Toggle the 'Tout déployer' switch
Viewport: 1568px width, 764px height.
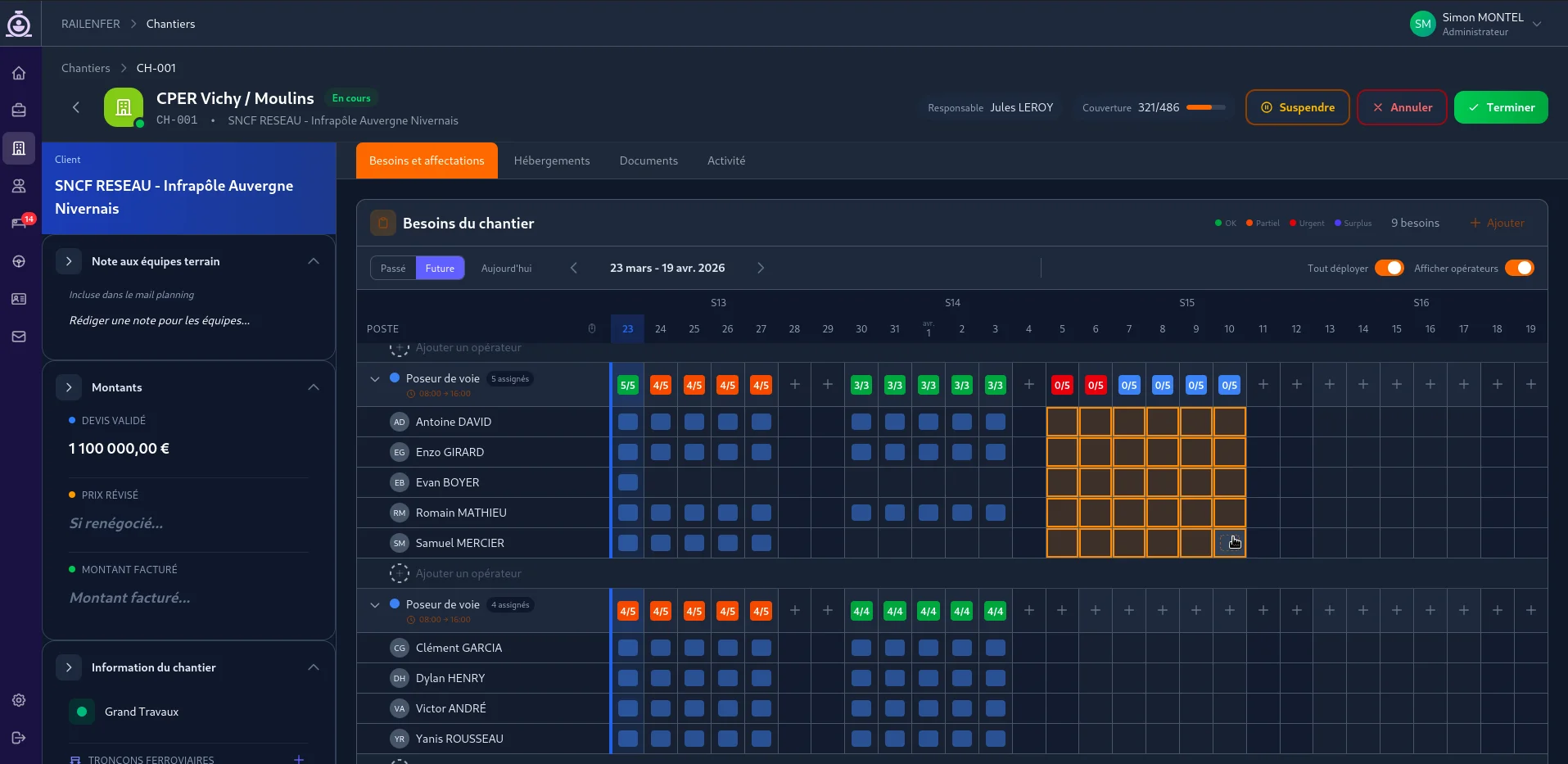coord(1389,269)
